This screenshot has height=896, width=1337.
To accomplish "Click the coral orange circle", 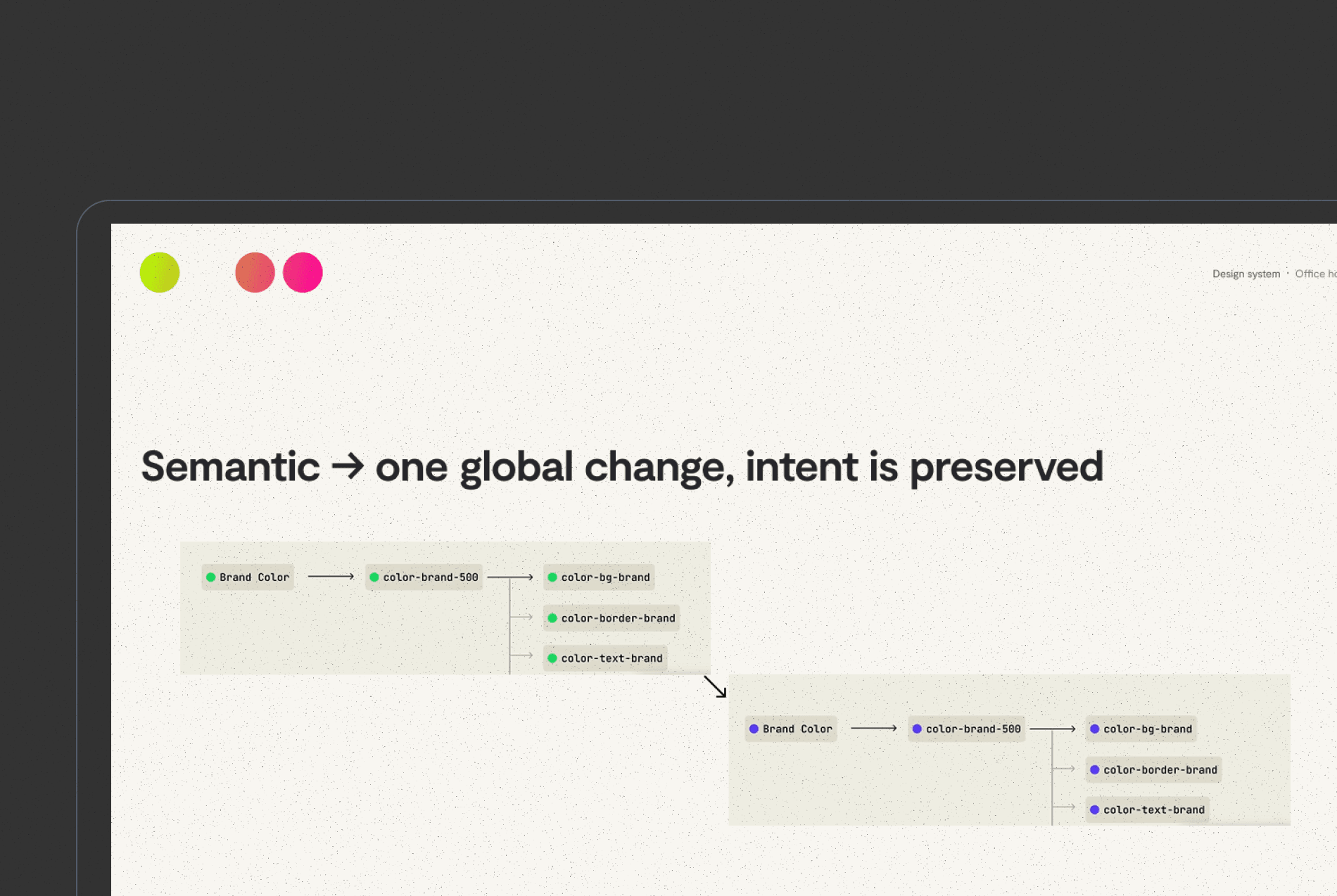I will 255,272.
